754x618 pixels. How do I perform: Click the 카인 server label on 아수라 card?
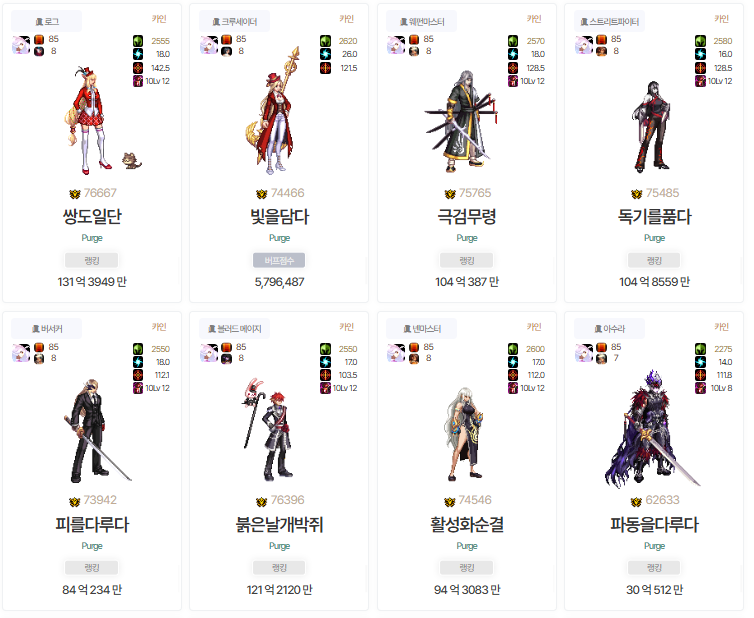pyautogui.click(x=721, y=327)
